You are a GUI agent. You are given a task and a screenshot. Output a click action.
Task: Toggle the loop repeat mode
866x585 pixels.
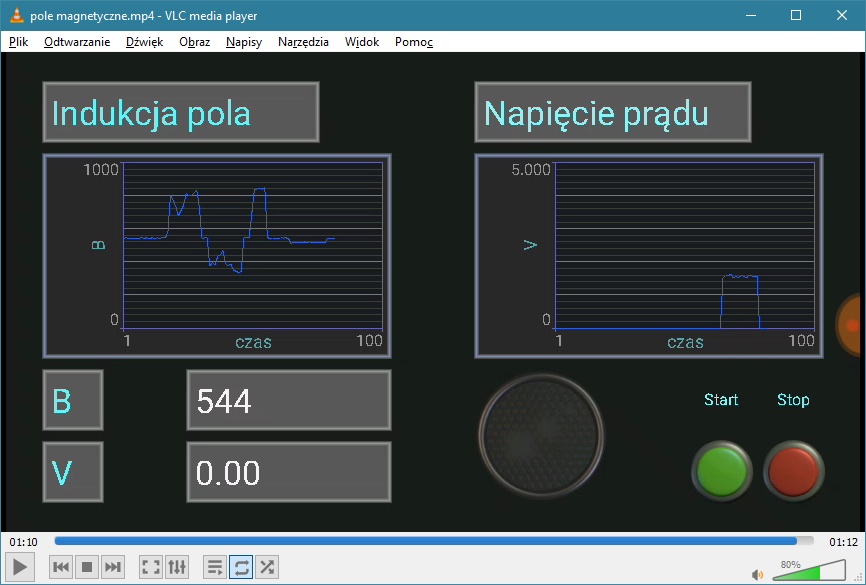(241, 567)
